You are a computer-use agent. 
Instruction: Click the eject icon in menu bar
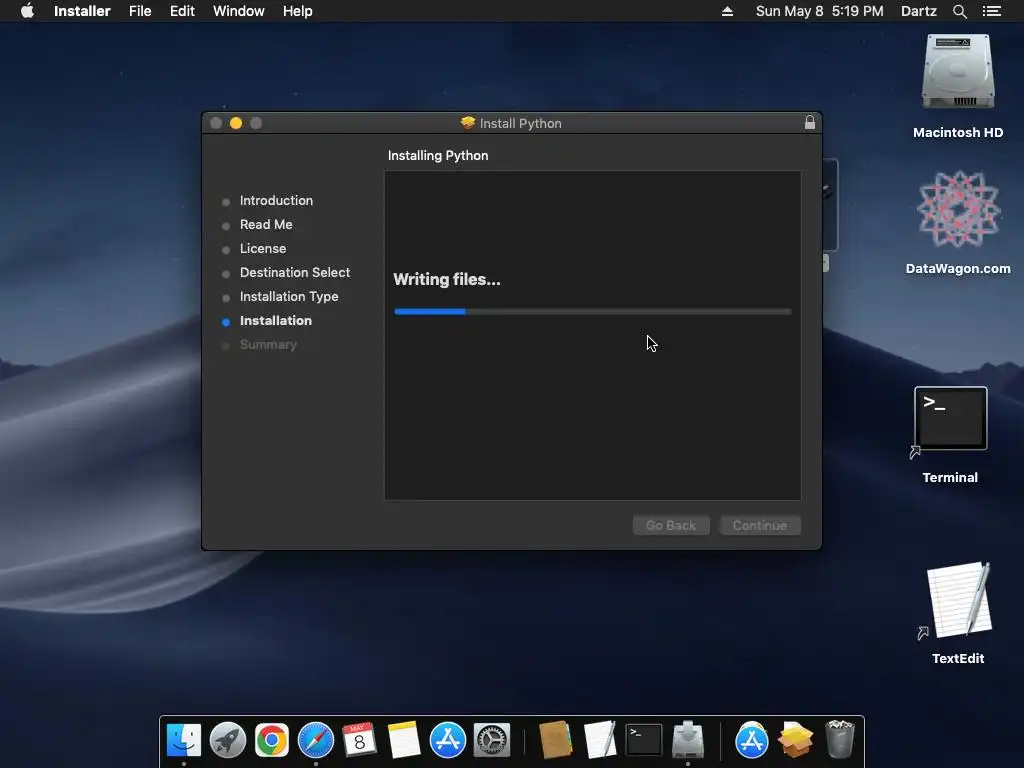point(727,11)
